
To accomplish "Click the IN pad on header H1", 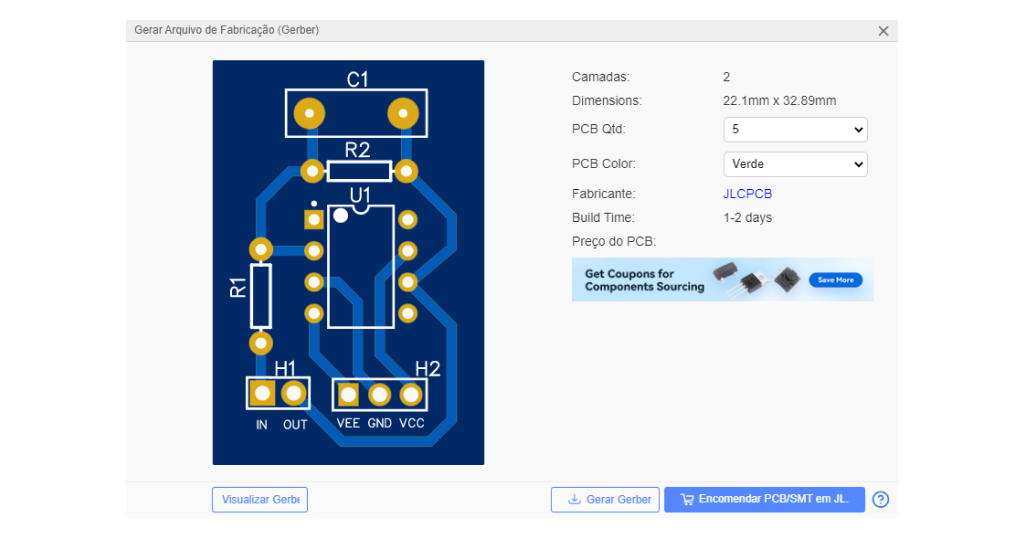I will click(x=262, y=393).
